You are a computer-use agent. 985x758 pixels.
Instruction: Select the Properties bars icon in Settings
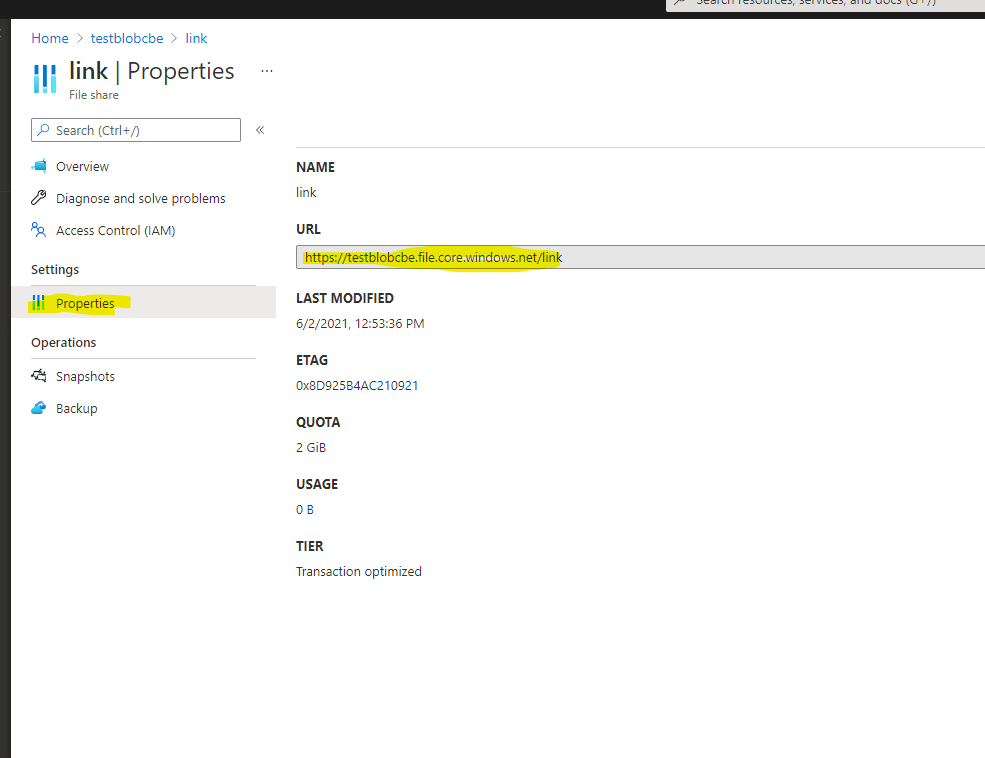pos(39,303)
